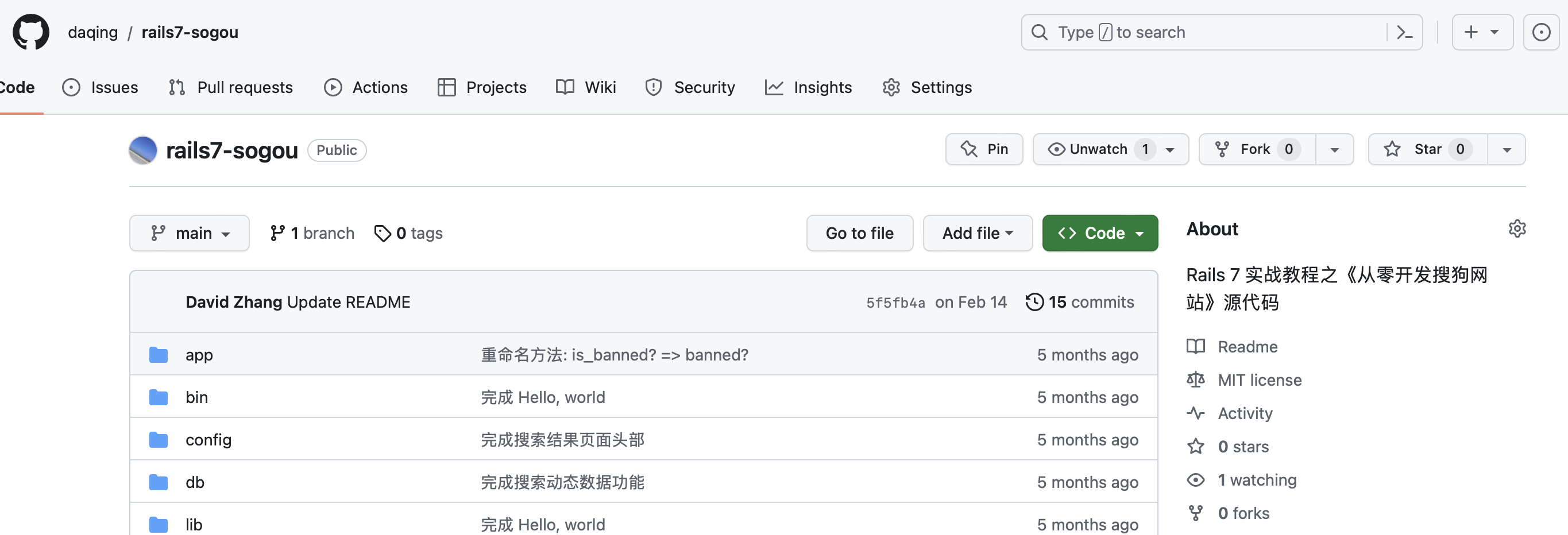The image size is (1568, 535).
Task: Open the MIT license link
Action: click(1260, 381)
